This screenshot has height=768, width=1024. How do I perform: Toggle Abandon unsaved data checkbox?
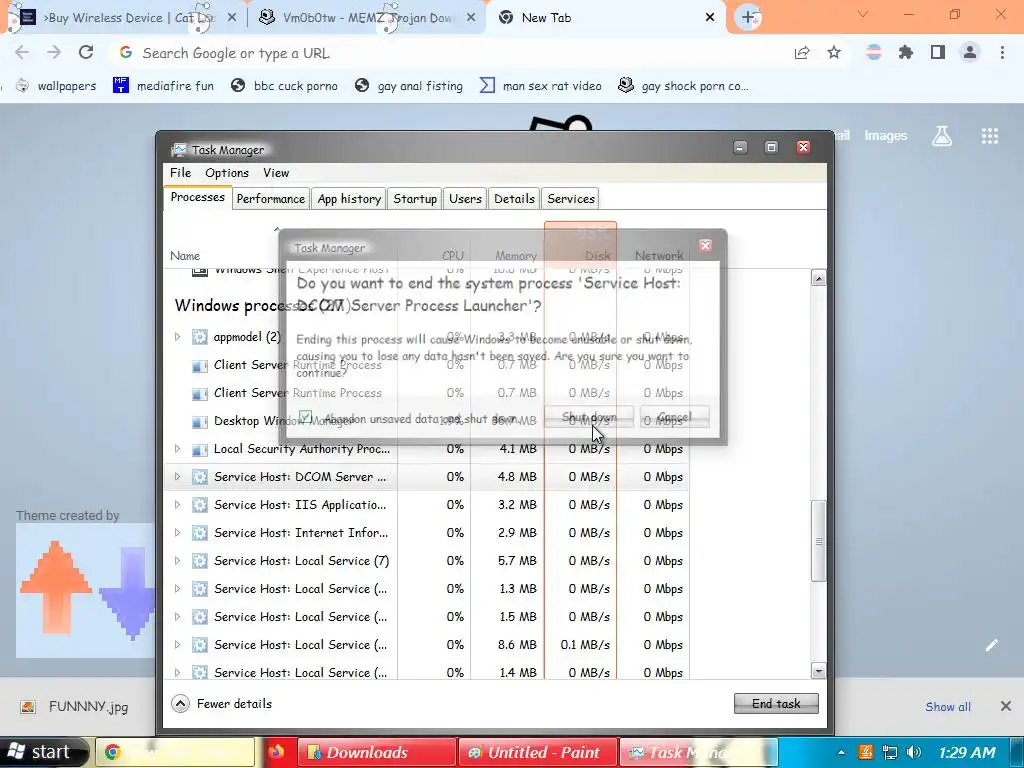(x=305, y=417)
